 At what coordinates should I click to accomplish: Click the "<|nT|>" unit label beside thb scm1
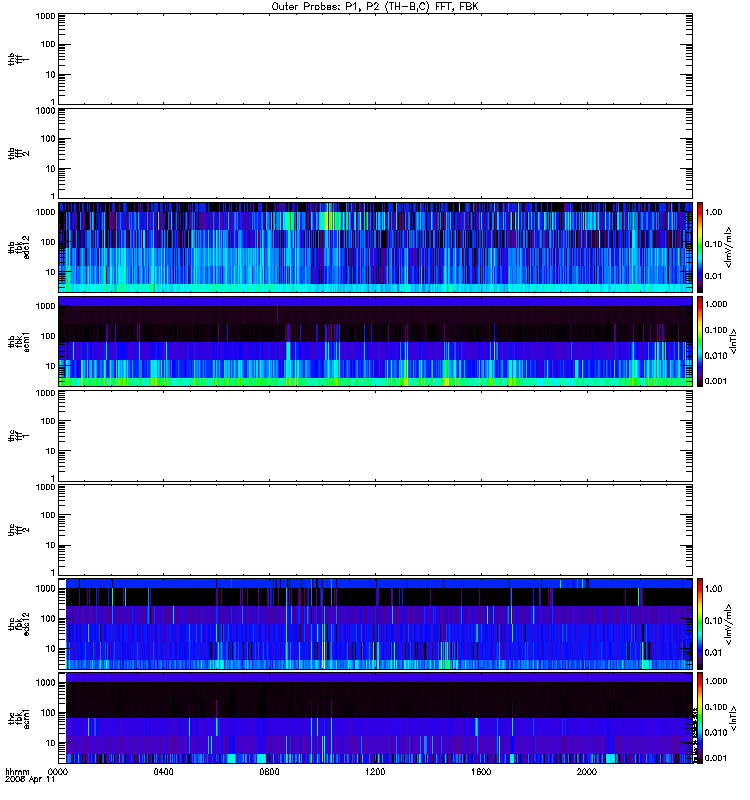(734, 341)
